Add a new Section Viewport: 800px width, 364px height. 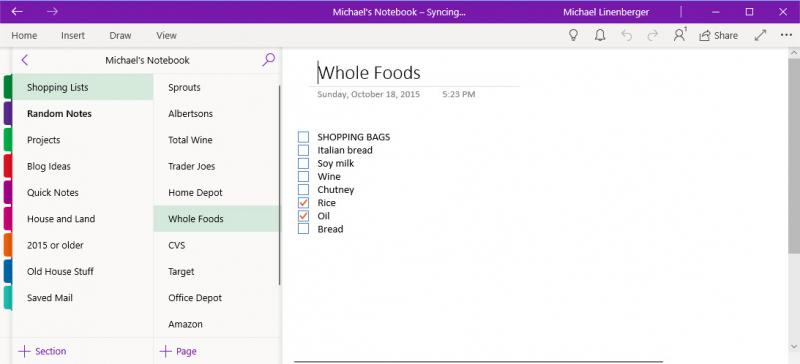pos(42,351)
